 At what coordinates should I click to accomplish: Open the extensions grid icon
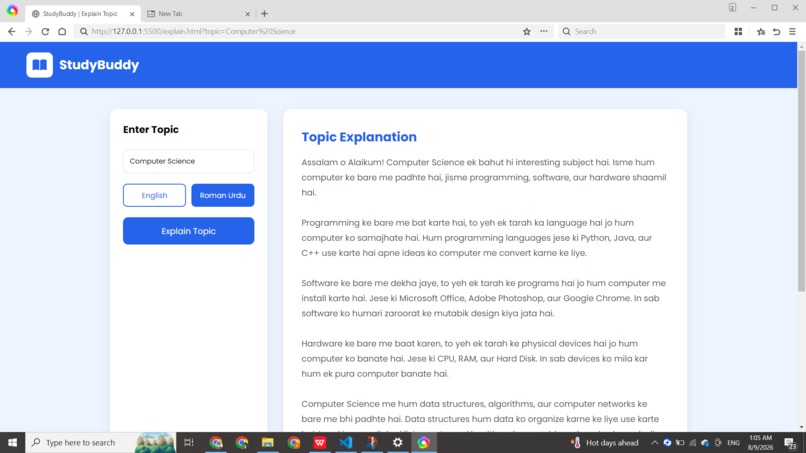click(738, 31)
